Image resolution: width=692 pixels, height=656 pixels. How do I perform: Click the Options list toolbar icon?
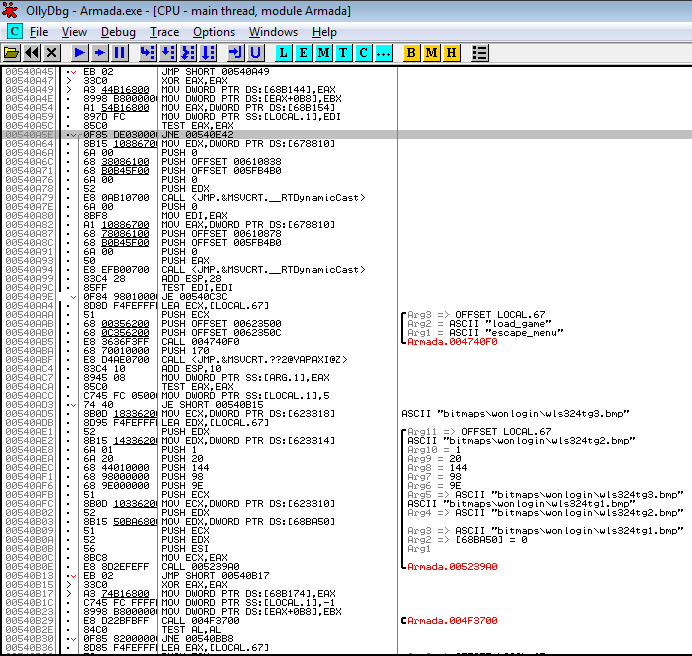click(480, 53)
